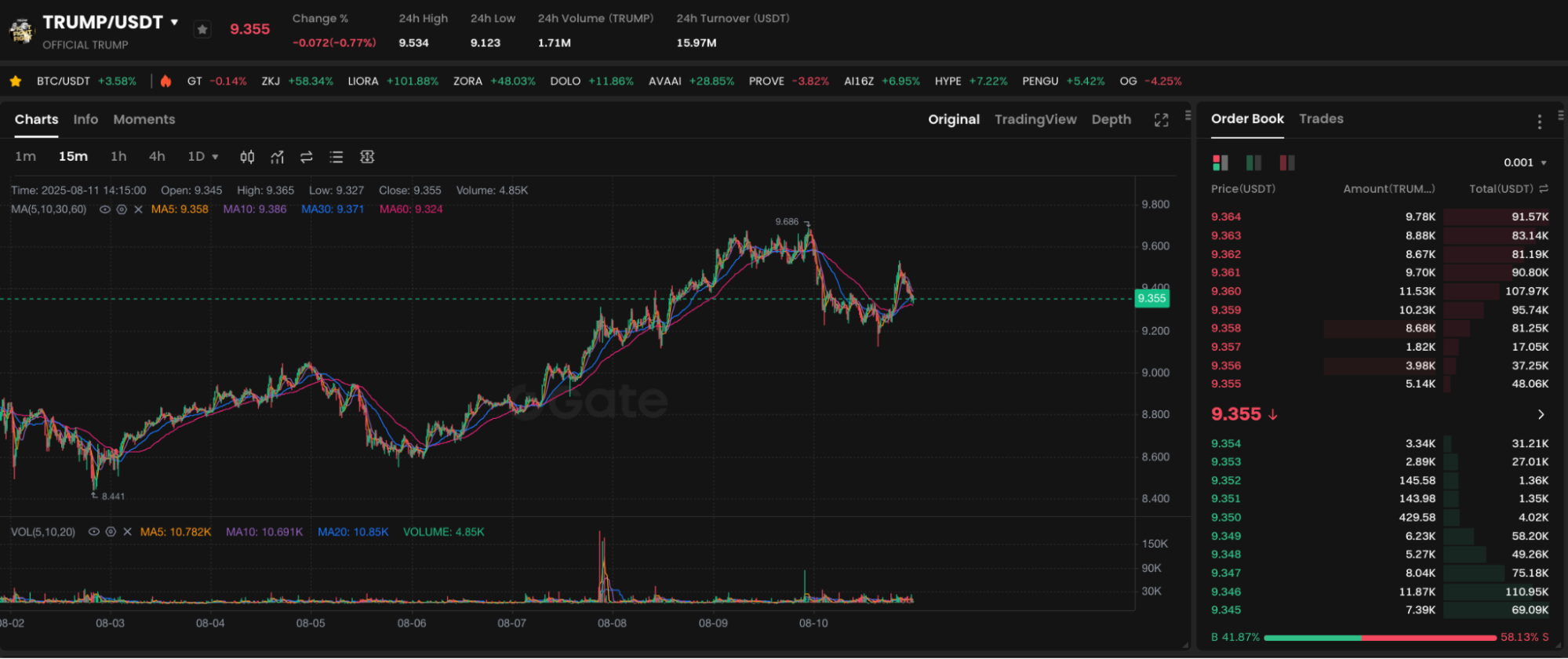Image resolution: width=1568 pixels, height=659 pixels.
Task: Show buy orders only layout
Action: click(1254, 162)
